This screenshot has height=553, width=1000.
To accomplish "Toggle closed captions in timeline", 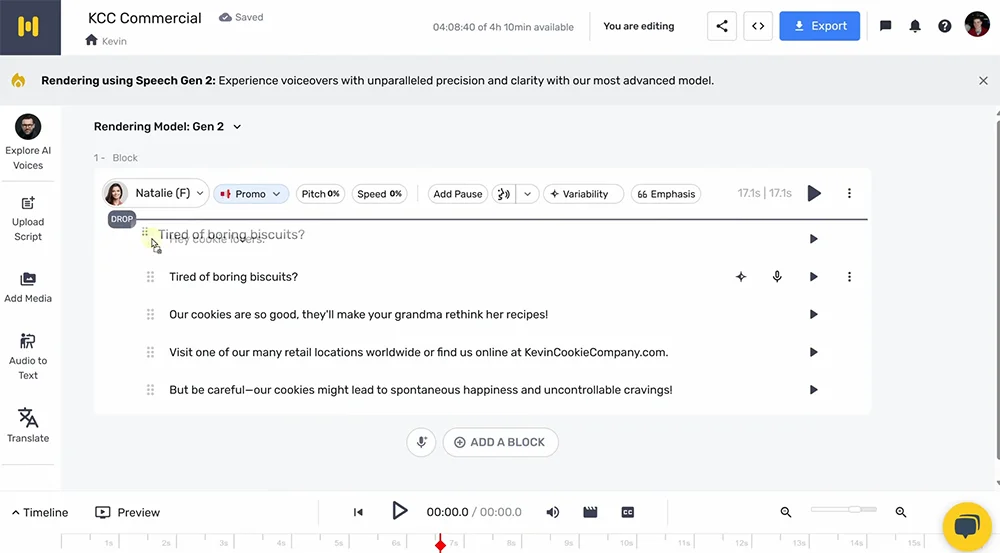I will point(628,512).
